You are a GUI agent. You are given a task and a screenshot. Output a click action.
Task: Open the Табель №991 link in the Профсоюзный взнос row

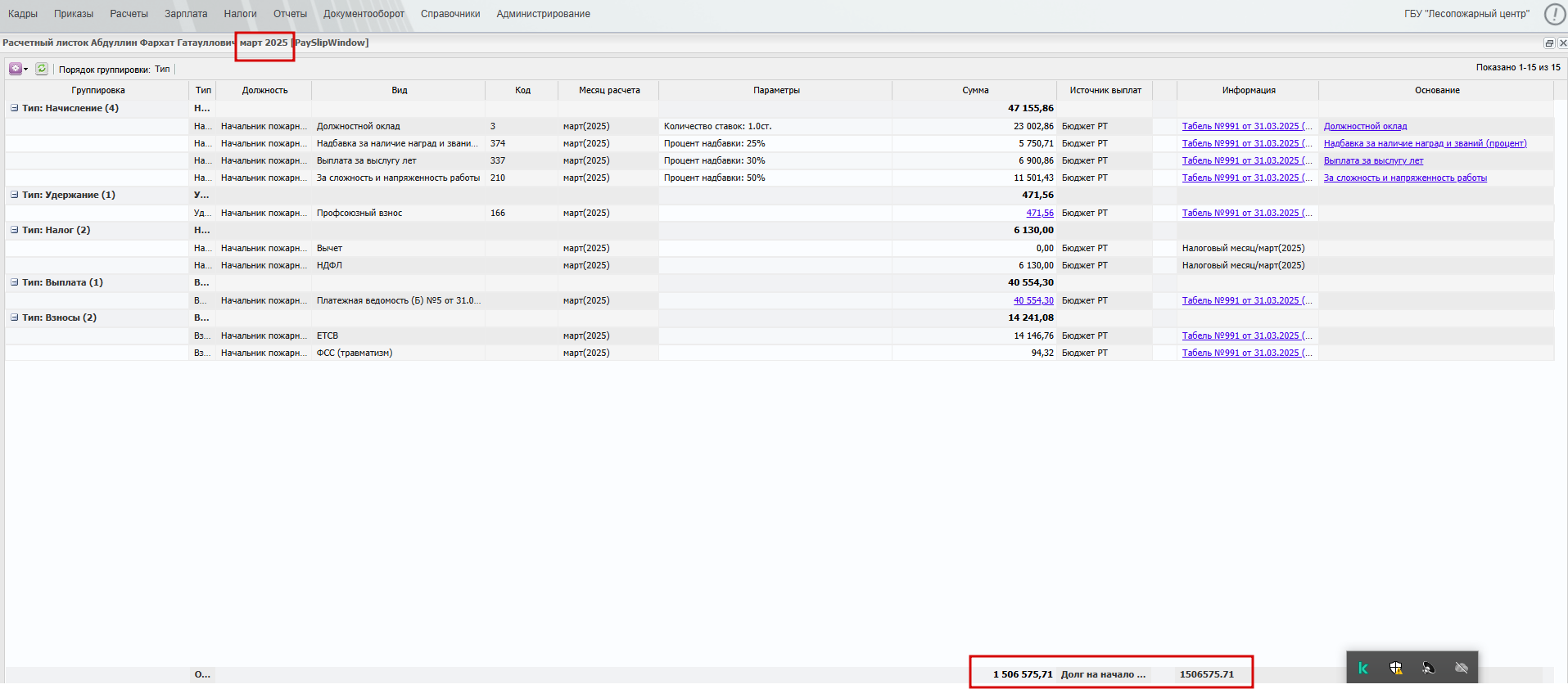pos(1247,213)
